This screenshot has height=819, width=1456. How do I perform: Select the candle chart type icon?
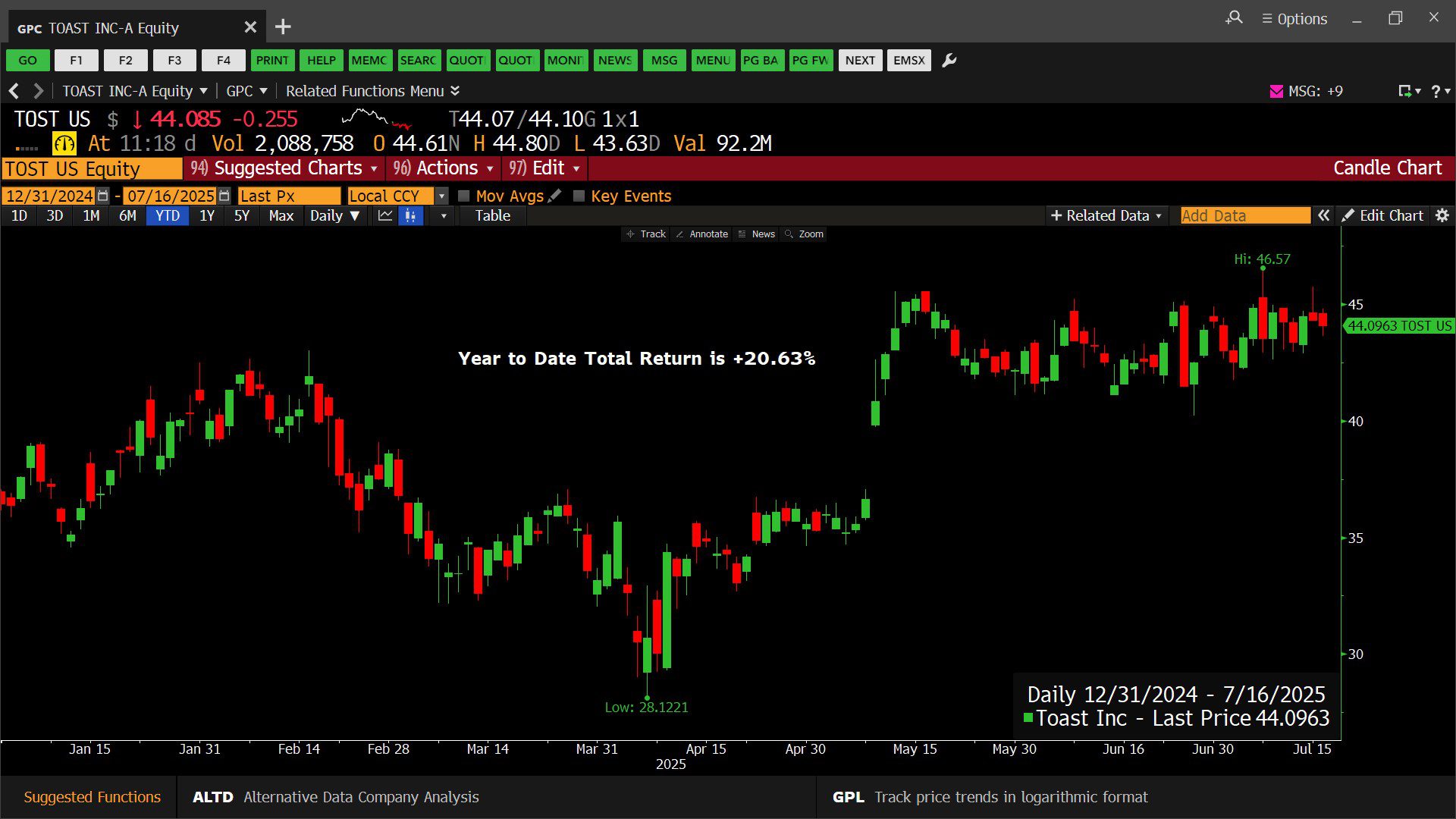pos(410,216)
